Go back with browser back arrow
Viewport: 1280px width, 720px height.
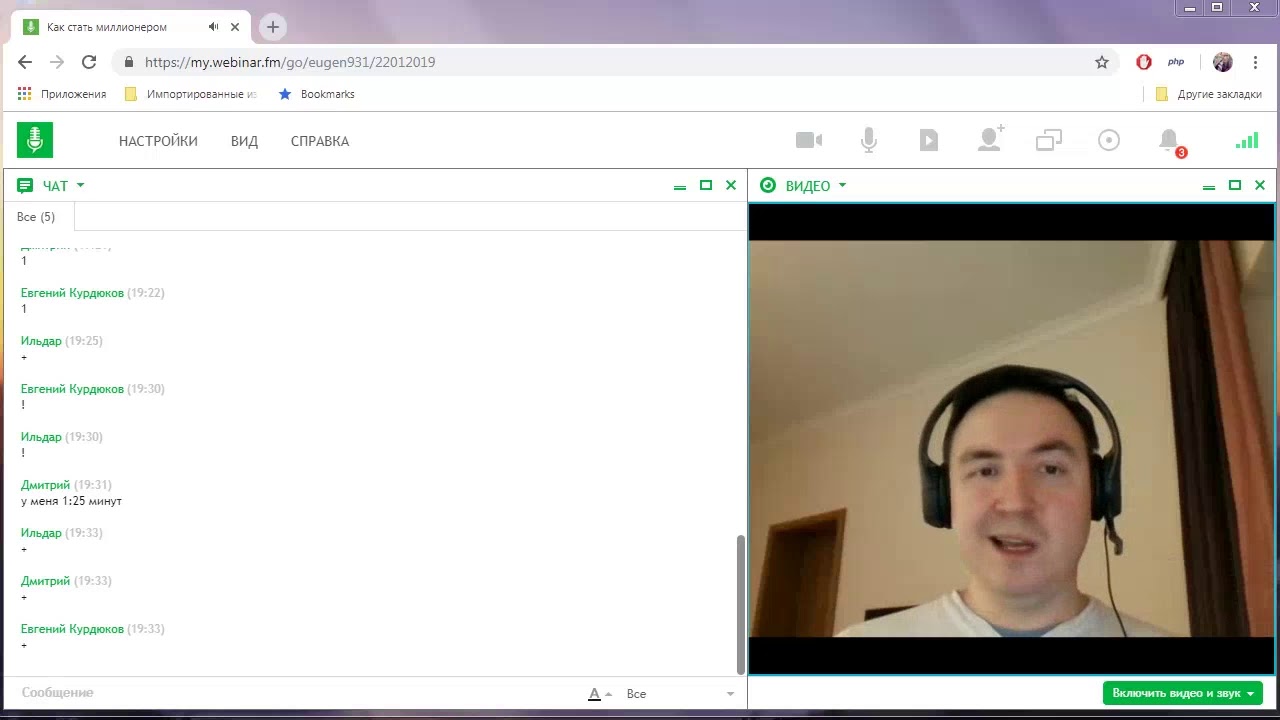[25, 62]
